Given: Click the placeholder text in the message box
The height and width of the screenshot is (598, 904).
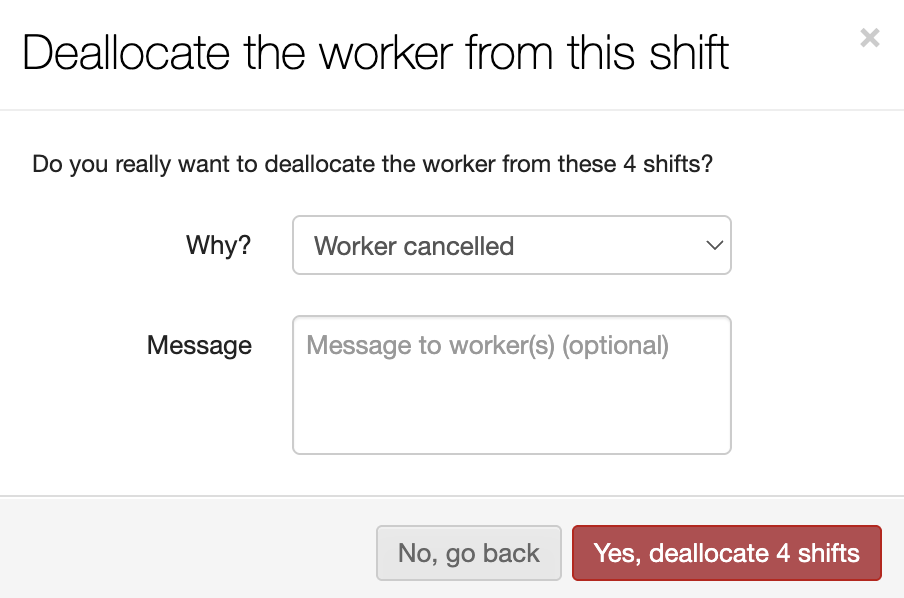Looking at the screenshot, I should pos(487,346).
